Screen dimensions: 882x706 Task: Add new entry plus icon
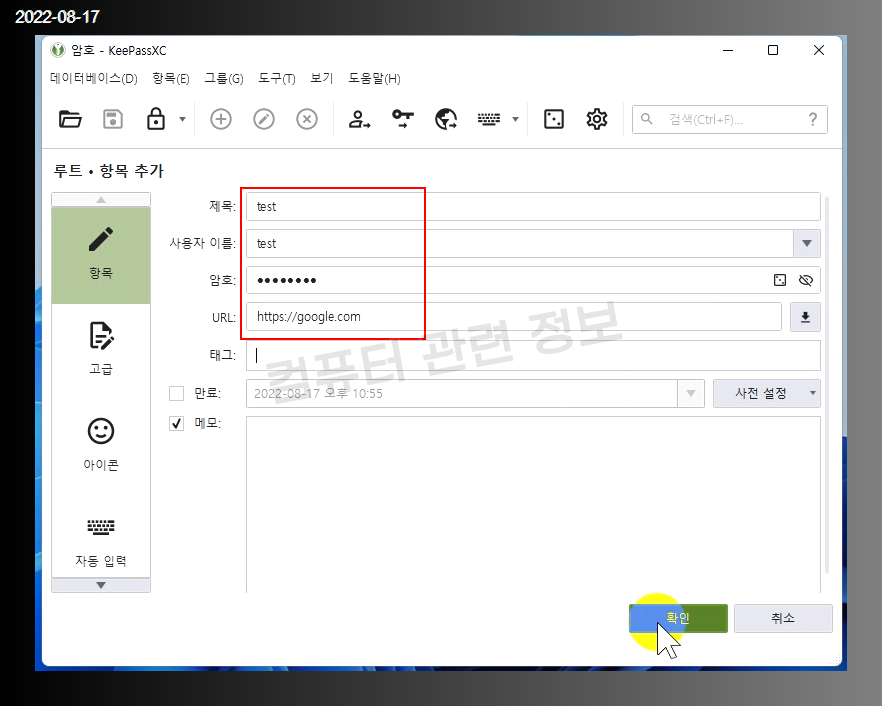[x=220, y=119]
